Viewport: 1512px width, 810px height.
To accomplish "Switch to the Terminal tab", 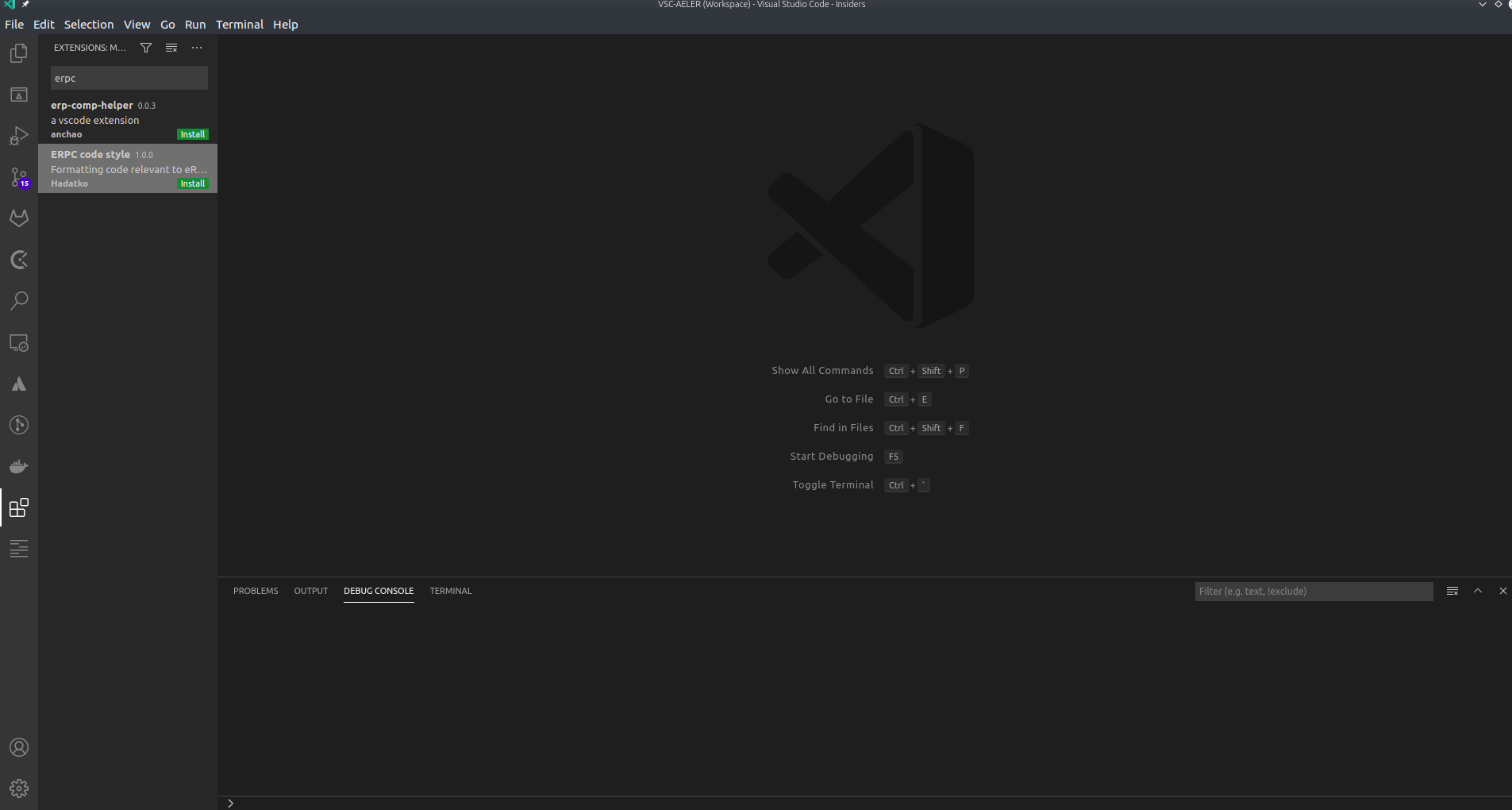I will (451, 591).
